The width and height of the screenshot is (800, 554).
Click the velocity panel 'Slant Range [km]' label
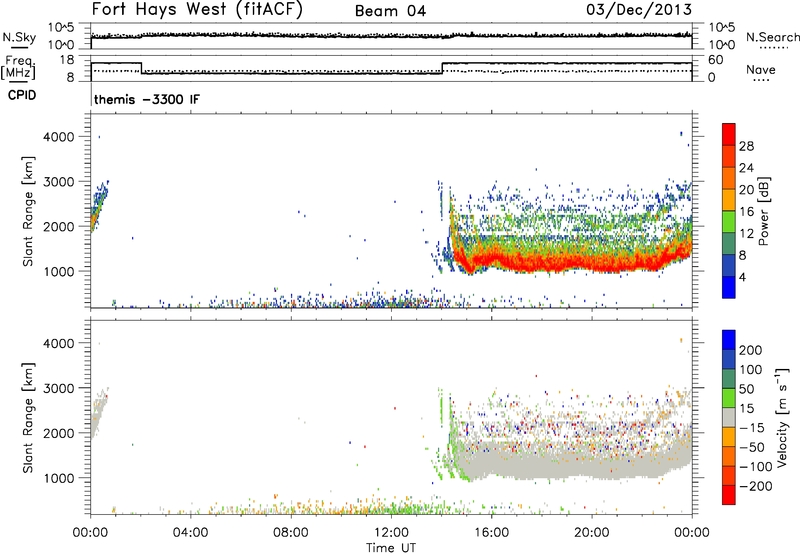coord(28,417)
